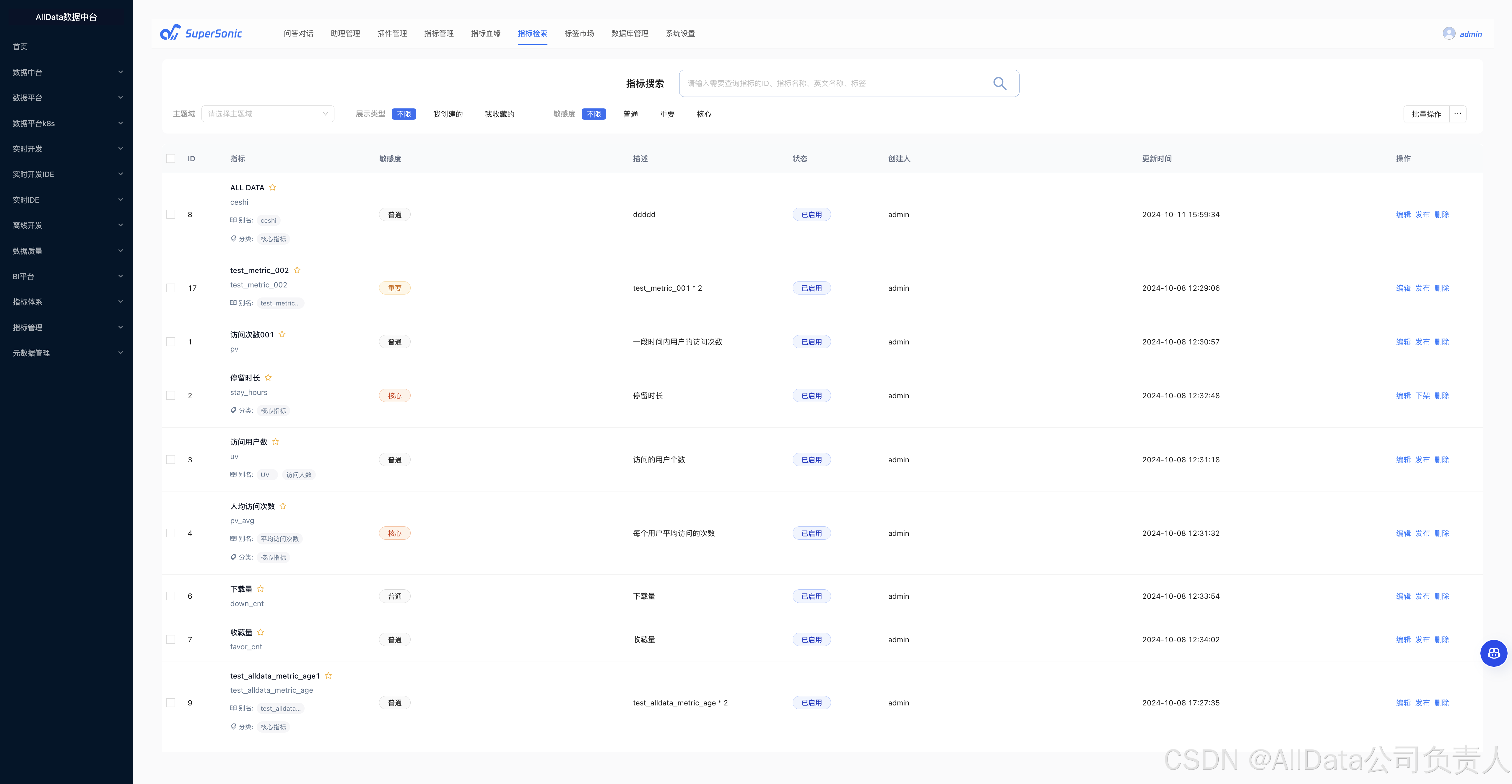Expand 数据中台 sidebar menu
This screenshot has width=1512, height=784.
tap(66, 72)
